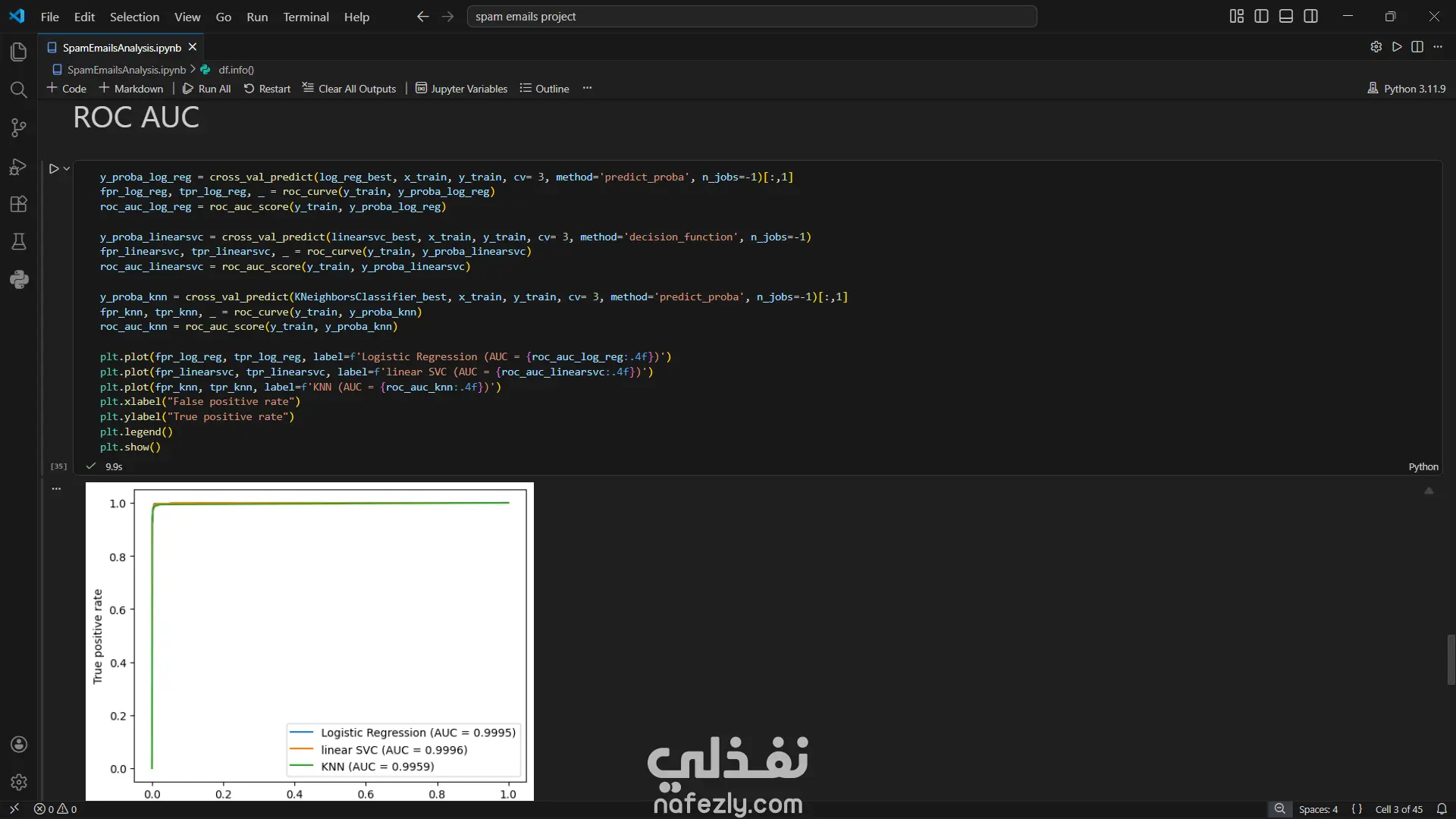
Task: Click the 'Cell 3 of 45' status item
Action: pyautogui.click(x=1399, y=809)
